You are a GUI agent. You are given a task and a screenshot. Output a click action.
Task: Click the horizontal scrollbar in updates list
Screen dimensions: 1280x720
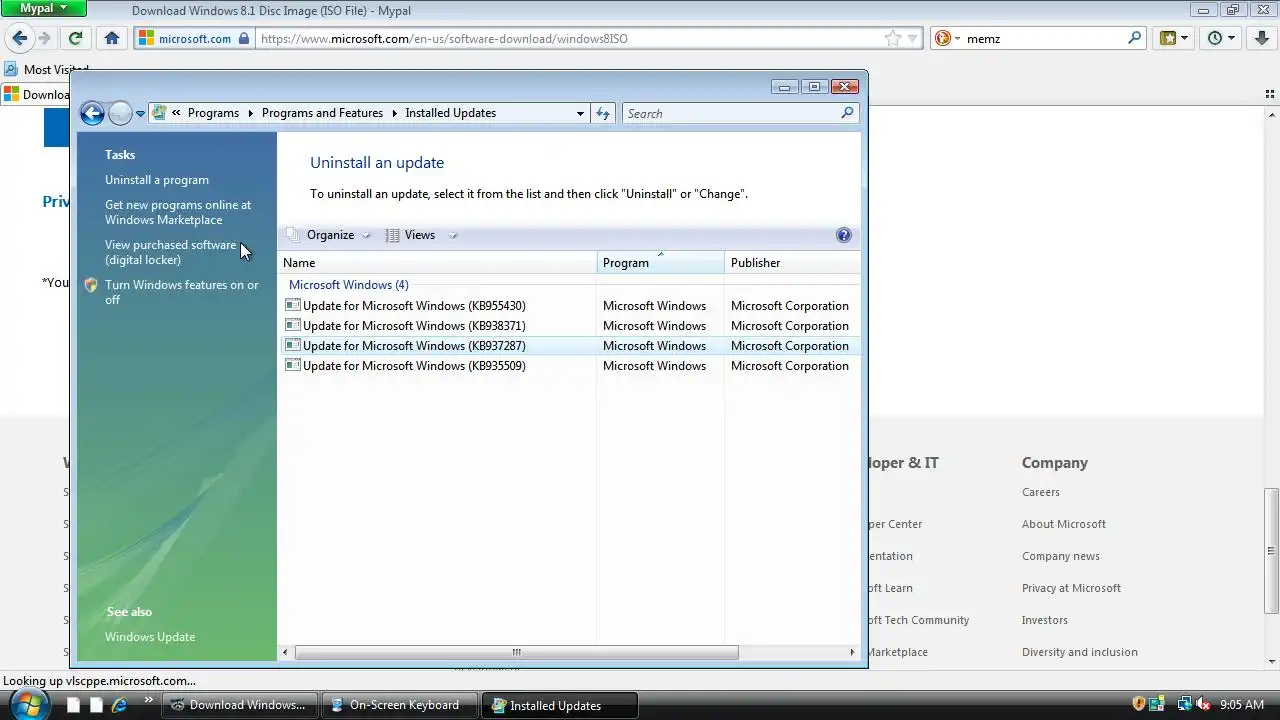pyautogui.click(x=516, y=652)
